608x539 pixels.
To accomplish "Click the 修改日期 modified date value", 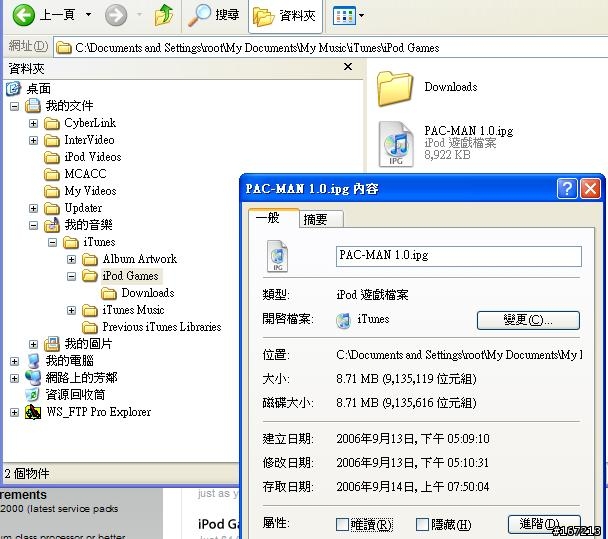I will [x=412, y=463].
